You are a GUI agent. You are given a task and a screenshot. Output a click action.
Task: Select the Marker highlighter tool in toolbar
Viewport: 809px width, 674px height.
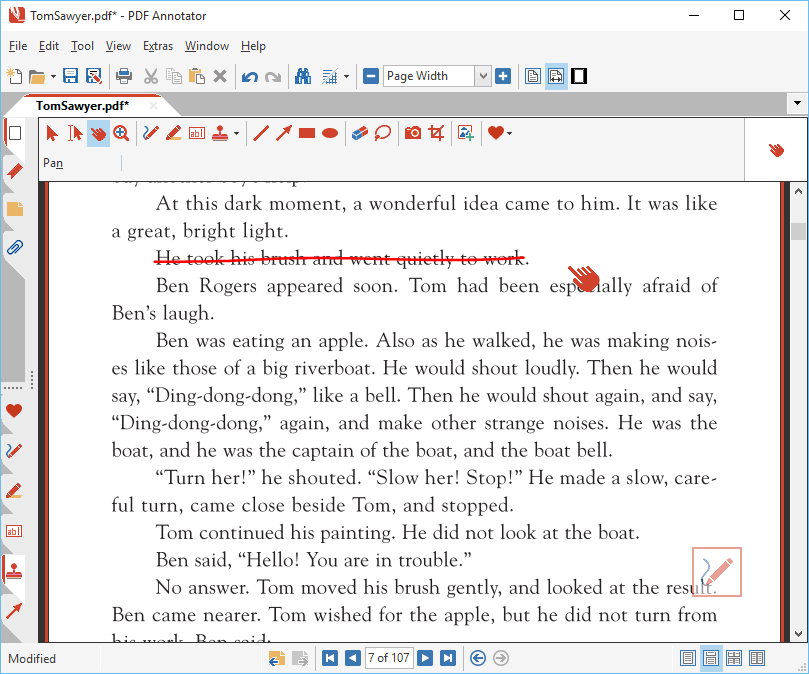coord(174,134)
